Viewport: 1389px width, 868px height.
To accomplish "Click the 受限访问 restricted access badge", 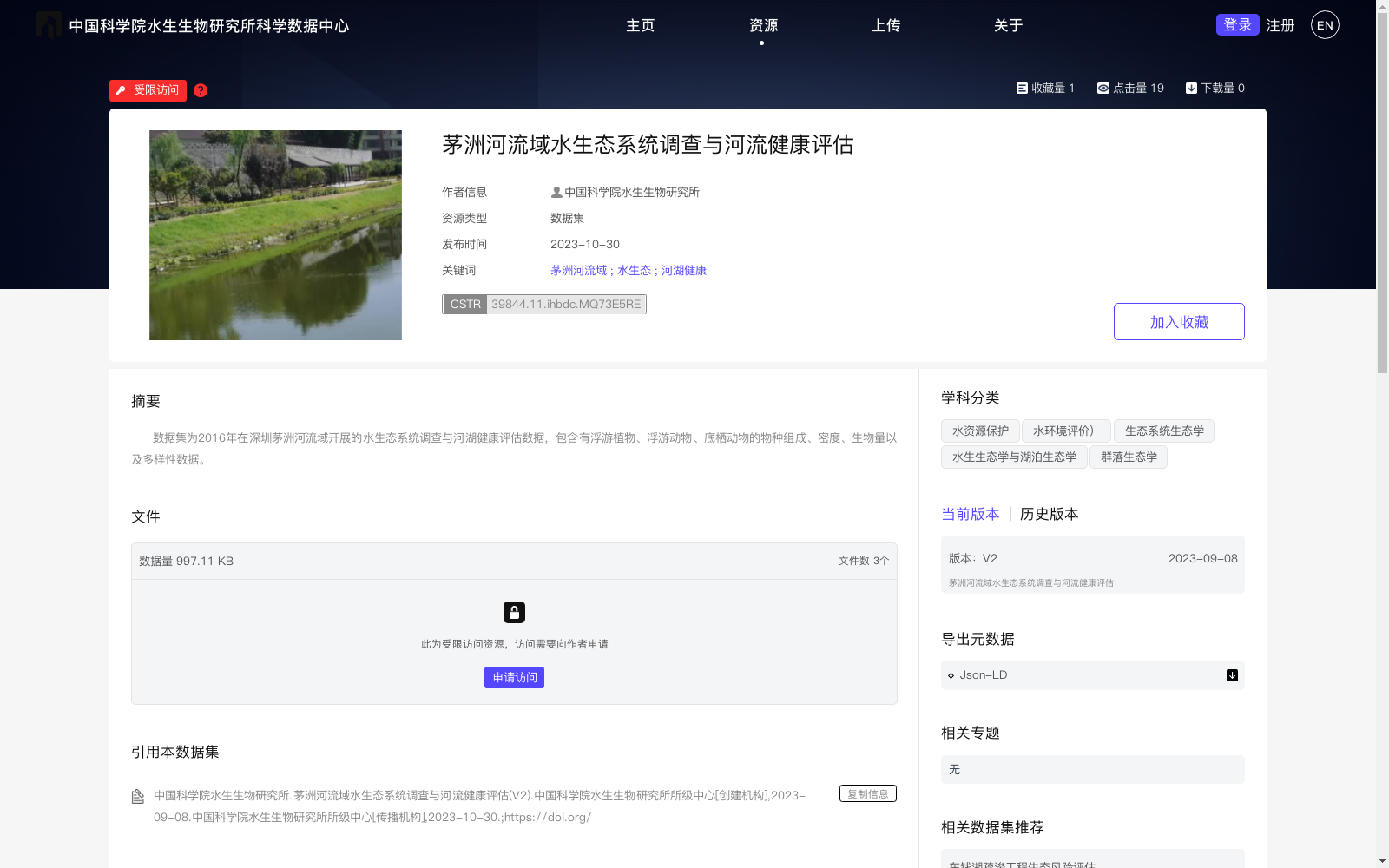I will tap(148, 90).
